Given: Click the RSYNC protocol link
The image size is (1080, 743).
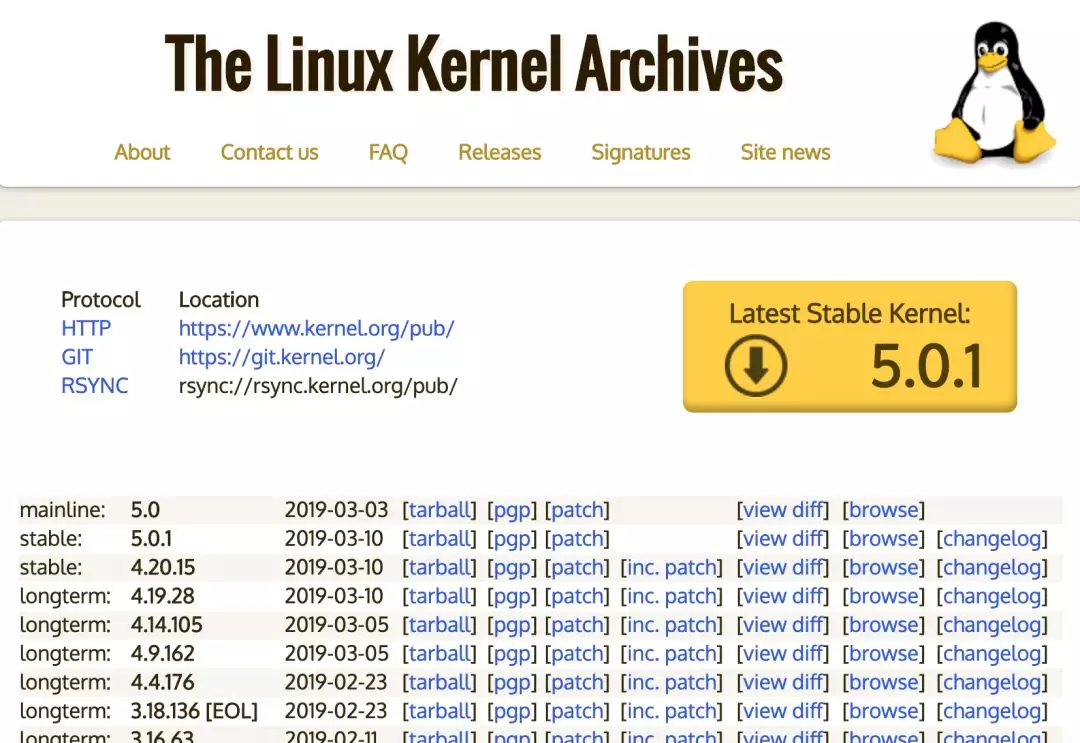Looking at the screenshot, I should click(94, 386).
